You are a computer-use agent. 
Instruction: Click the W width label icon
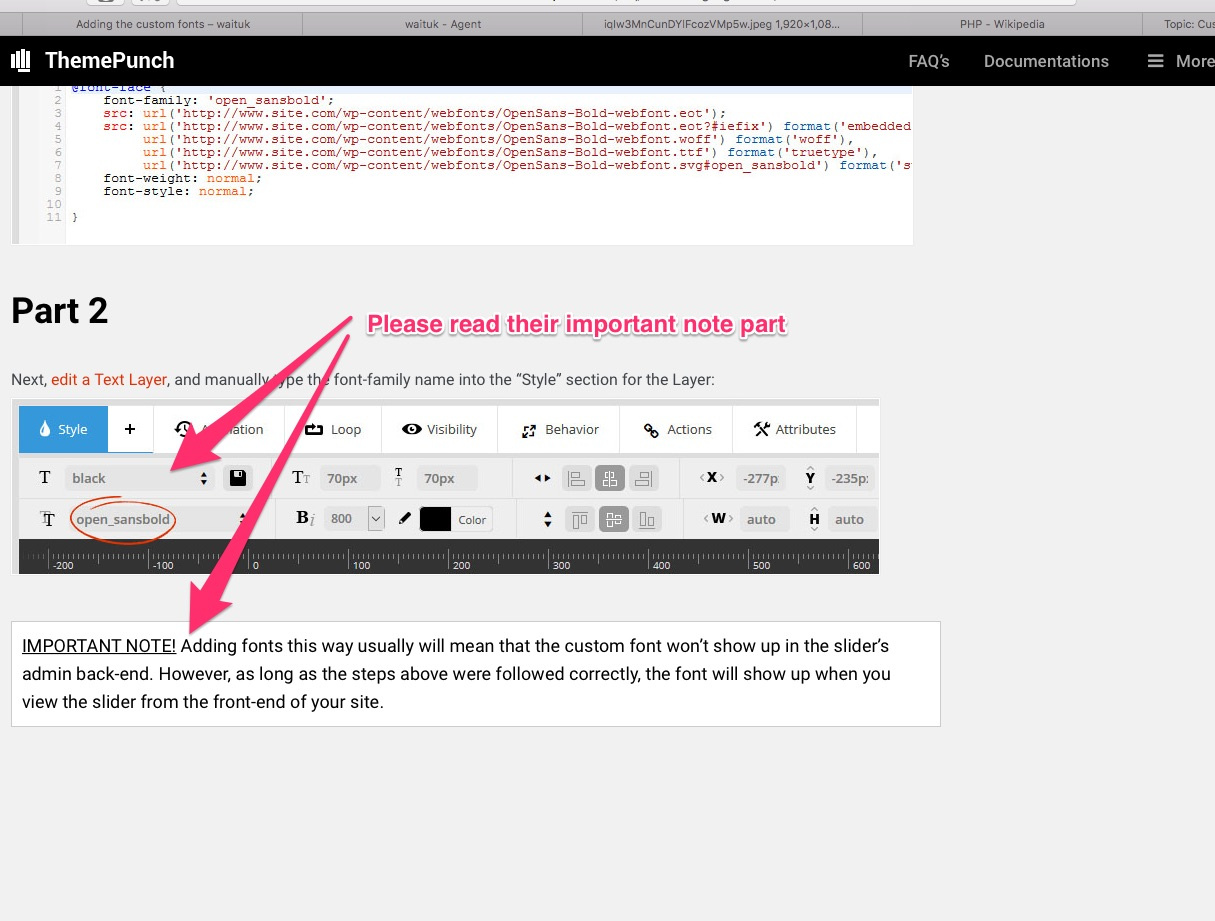pyautogui.click(x=718, y=518)
